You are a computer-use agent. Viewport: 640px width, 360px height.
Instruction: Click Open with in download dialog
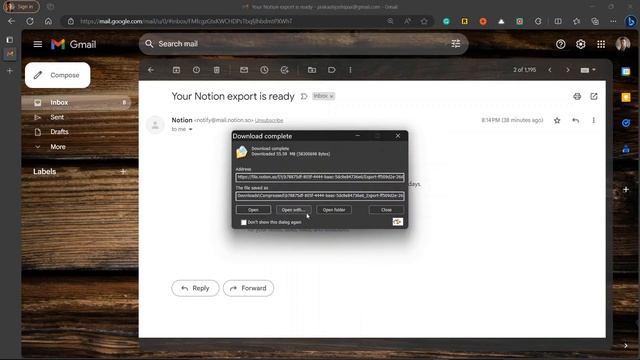293,210
